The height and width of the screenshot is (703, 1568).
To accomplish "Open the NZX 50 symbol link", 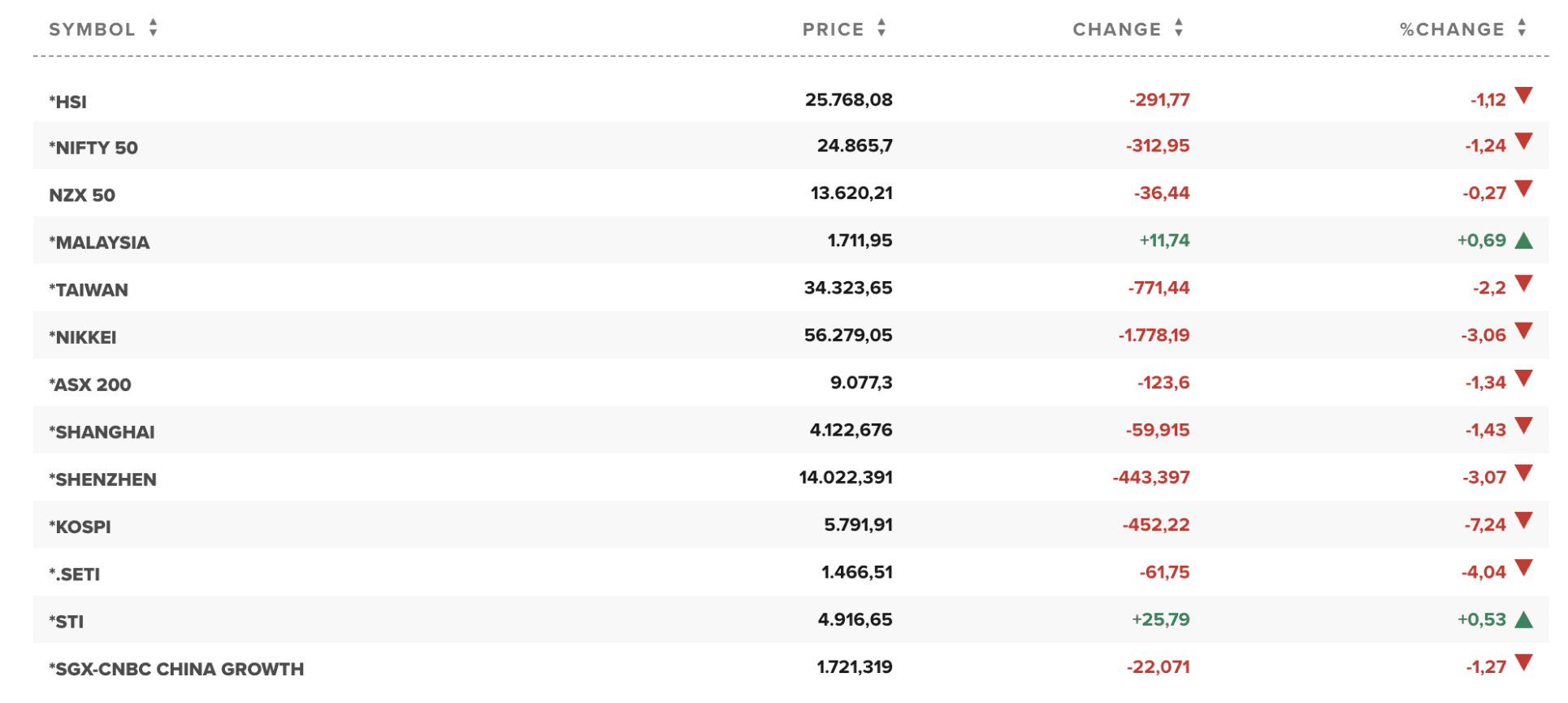I will tap(82, 195).
